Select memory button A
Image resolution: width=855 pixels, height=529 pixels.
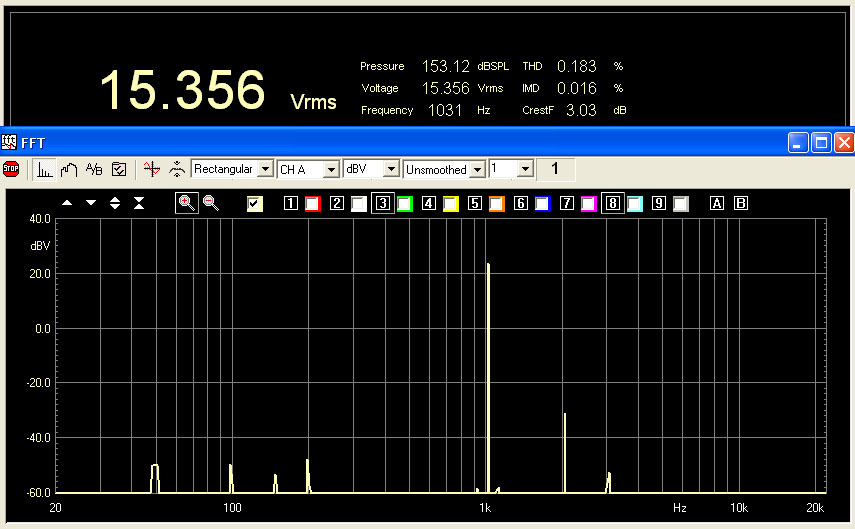tap(717, 204)
